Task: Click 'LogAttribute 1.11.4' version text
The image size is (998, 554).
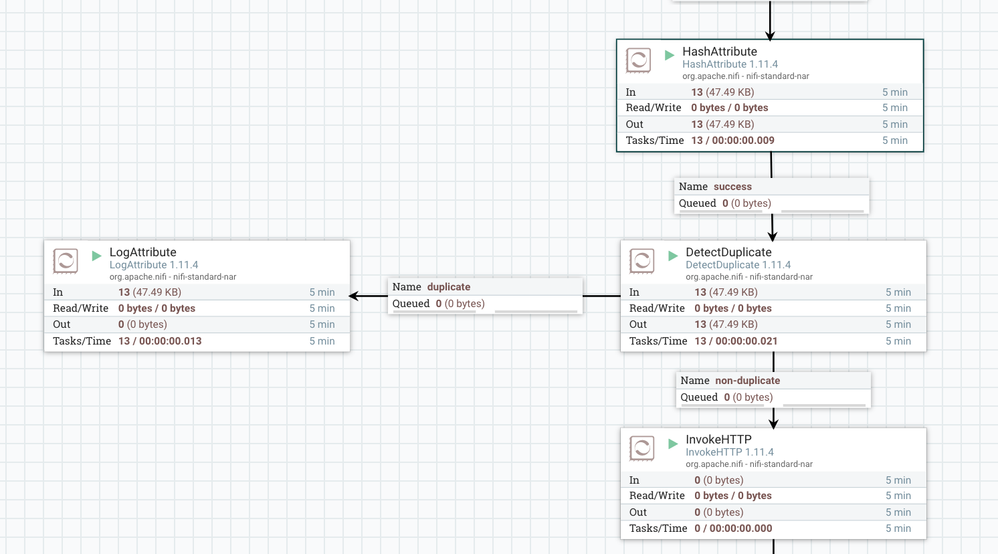Action: point(153,265)
